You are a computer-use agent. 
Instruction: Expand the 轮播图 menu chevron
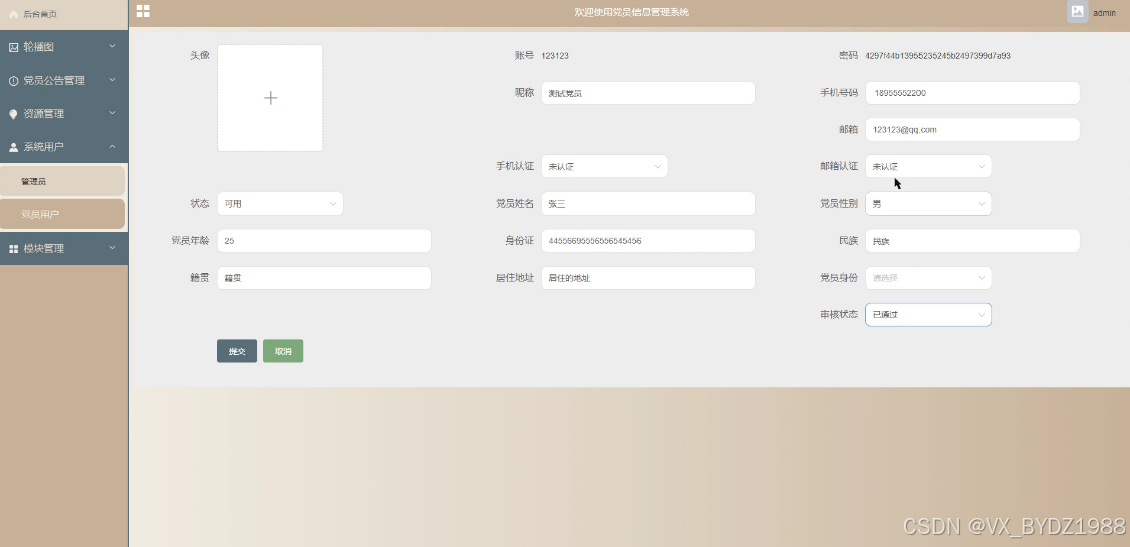[112, 47]
